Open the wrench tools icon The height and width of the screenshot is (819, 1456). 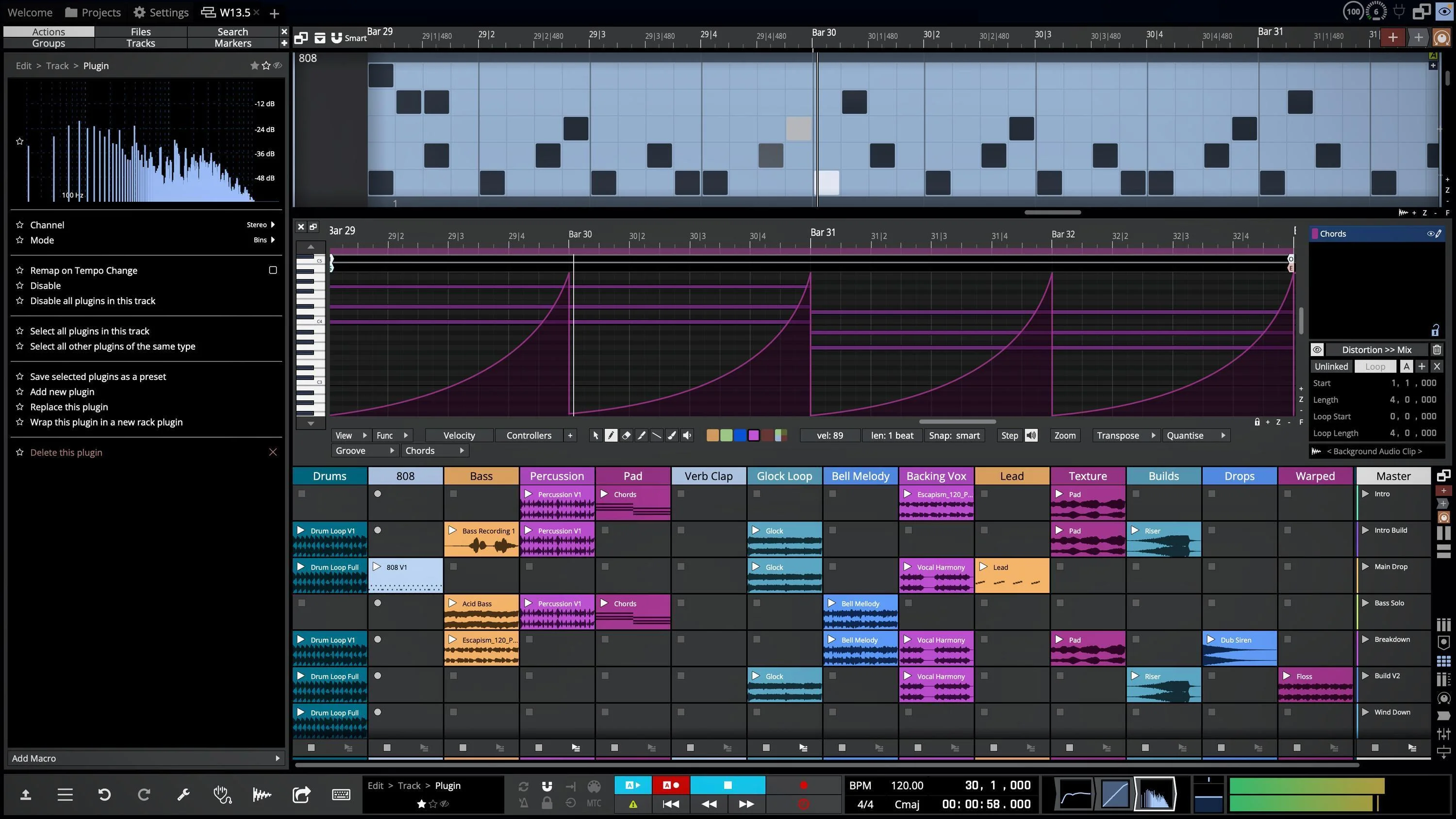[183, 795]
